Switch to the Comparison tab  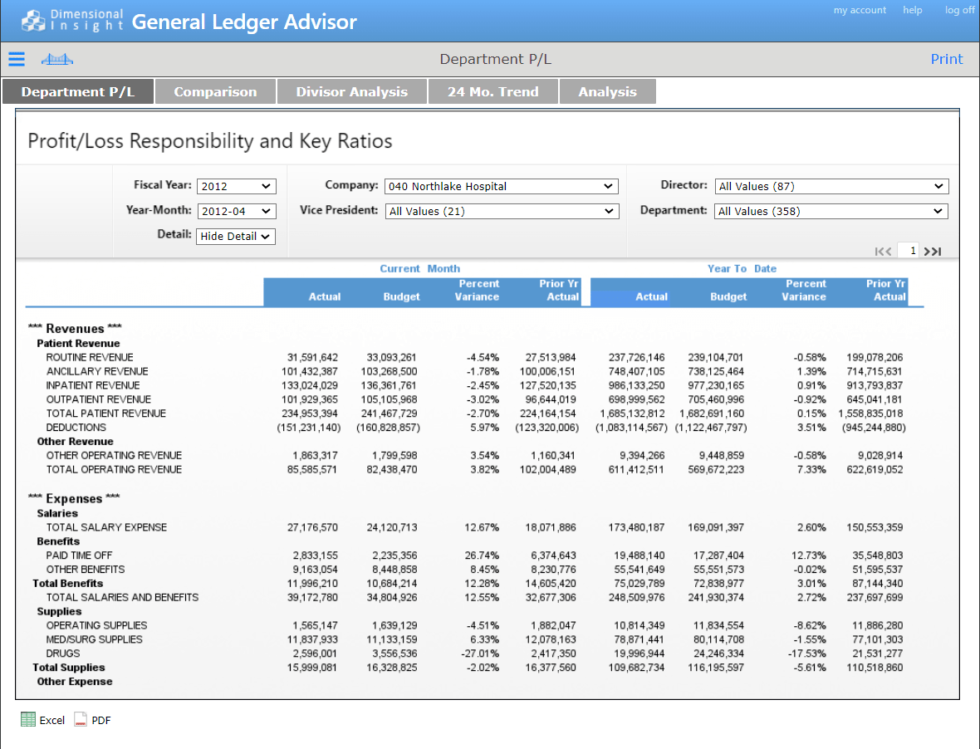[215, 90]
